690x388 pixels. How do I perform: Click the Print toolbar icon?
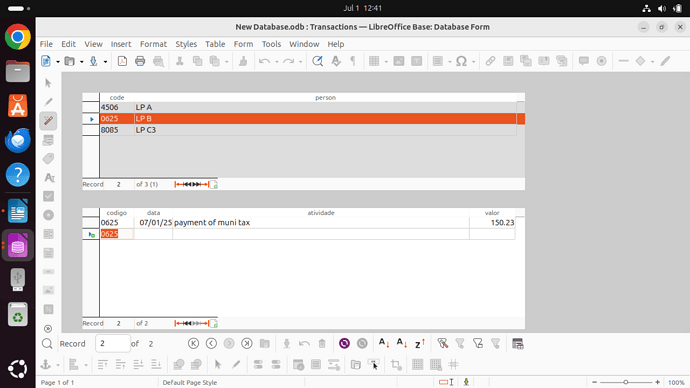coord(140,61)
